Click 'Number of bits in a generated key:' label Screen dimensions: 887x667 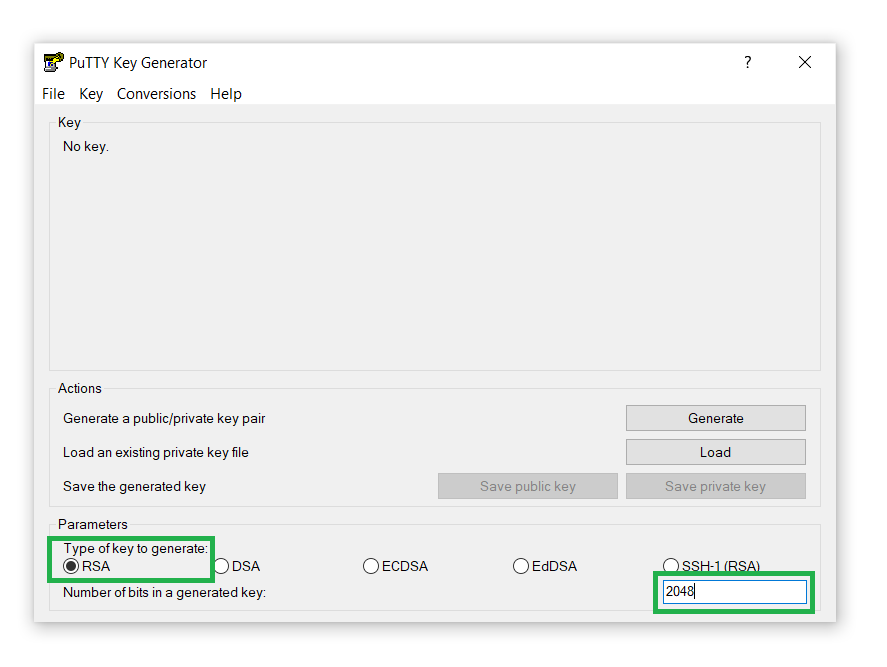point(165,592)
